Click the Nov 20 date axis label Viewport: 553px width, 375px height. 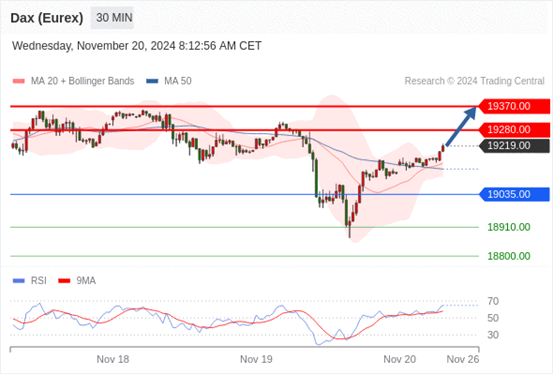(x=400, y=359)
